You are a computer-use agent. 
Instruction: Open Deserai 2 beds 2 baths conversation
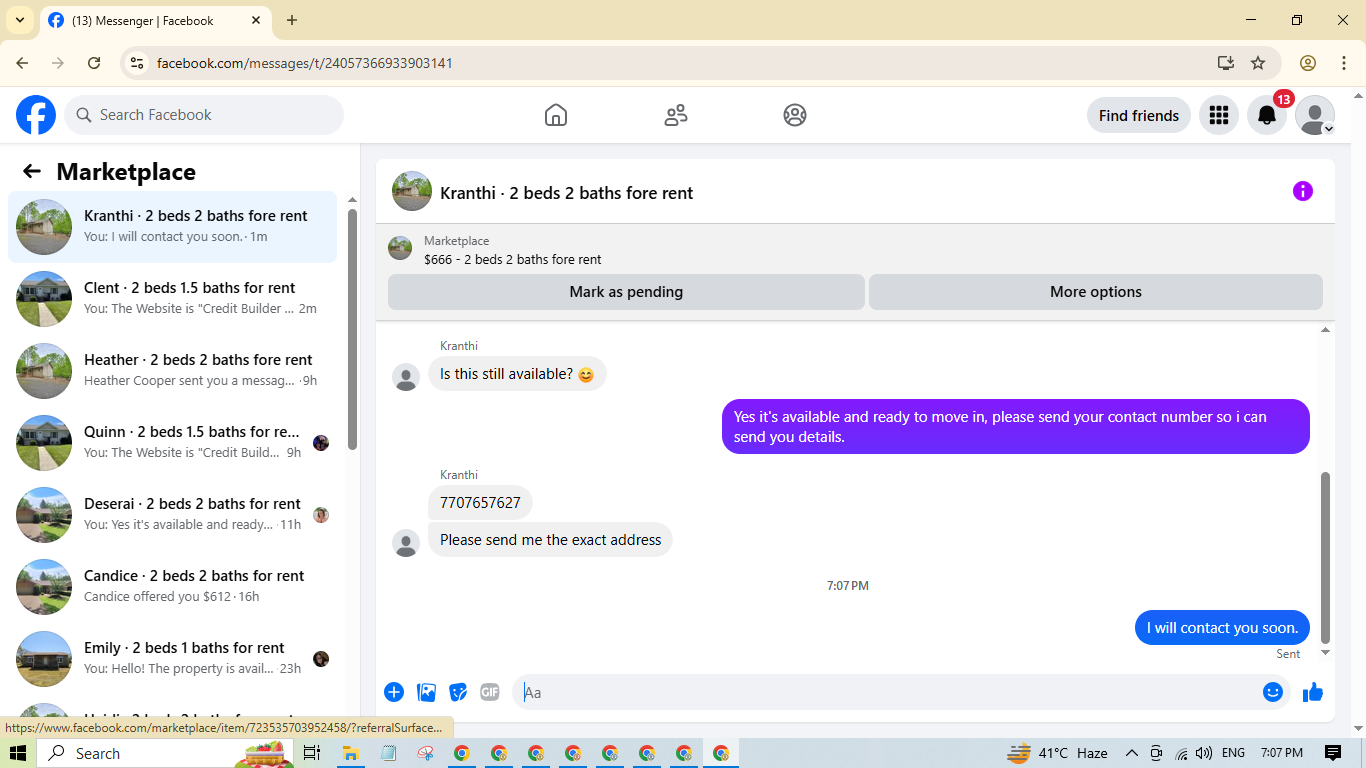pos(172,515)
